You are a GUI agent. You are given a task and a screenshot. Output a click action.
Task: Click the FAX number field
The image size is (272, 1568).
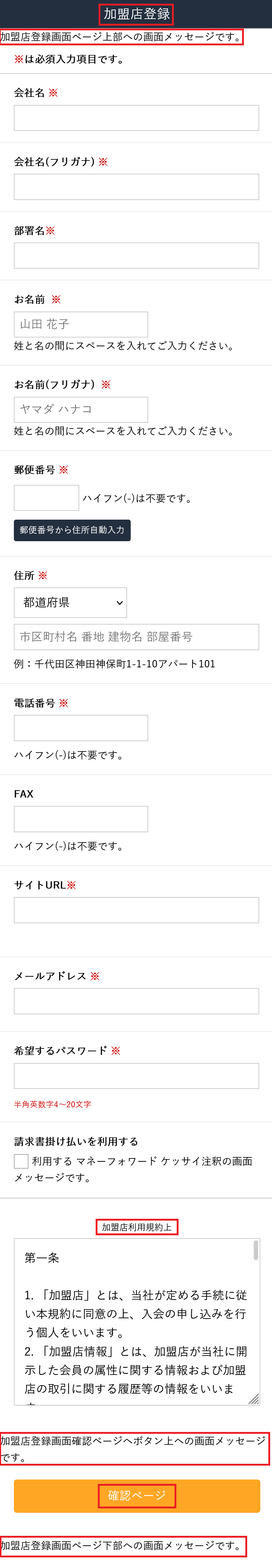81,819
